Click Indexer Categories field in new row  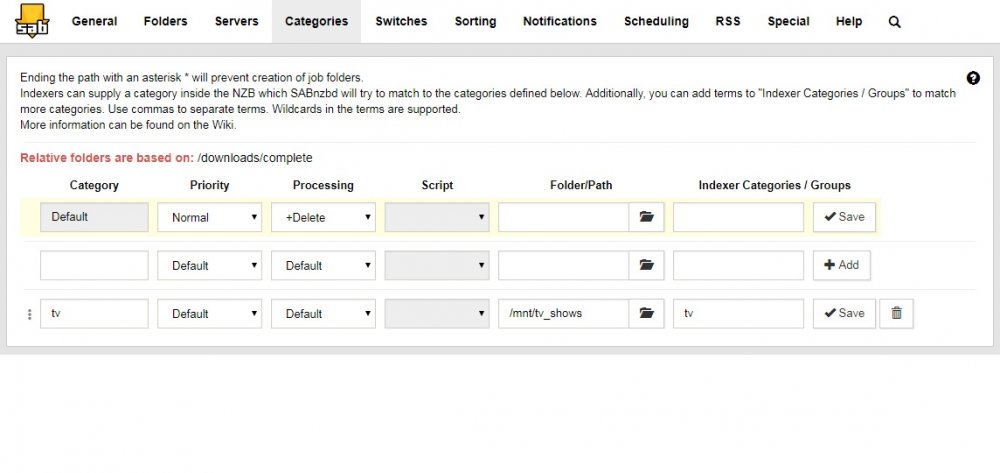click(739, 265)
